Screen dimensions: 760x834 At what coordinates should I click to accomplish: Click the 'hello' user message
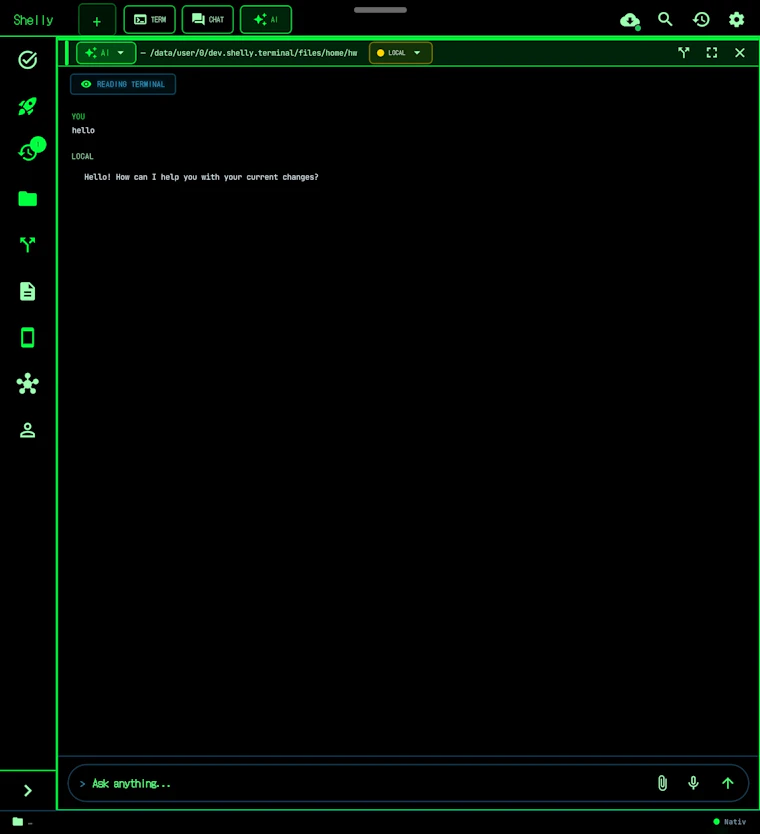click(x=83, y=130)
